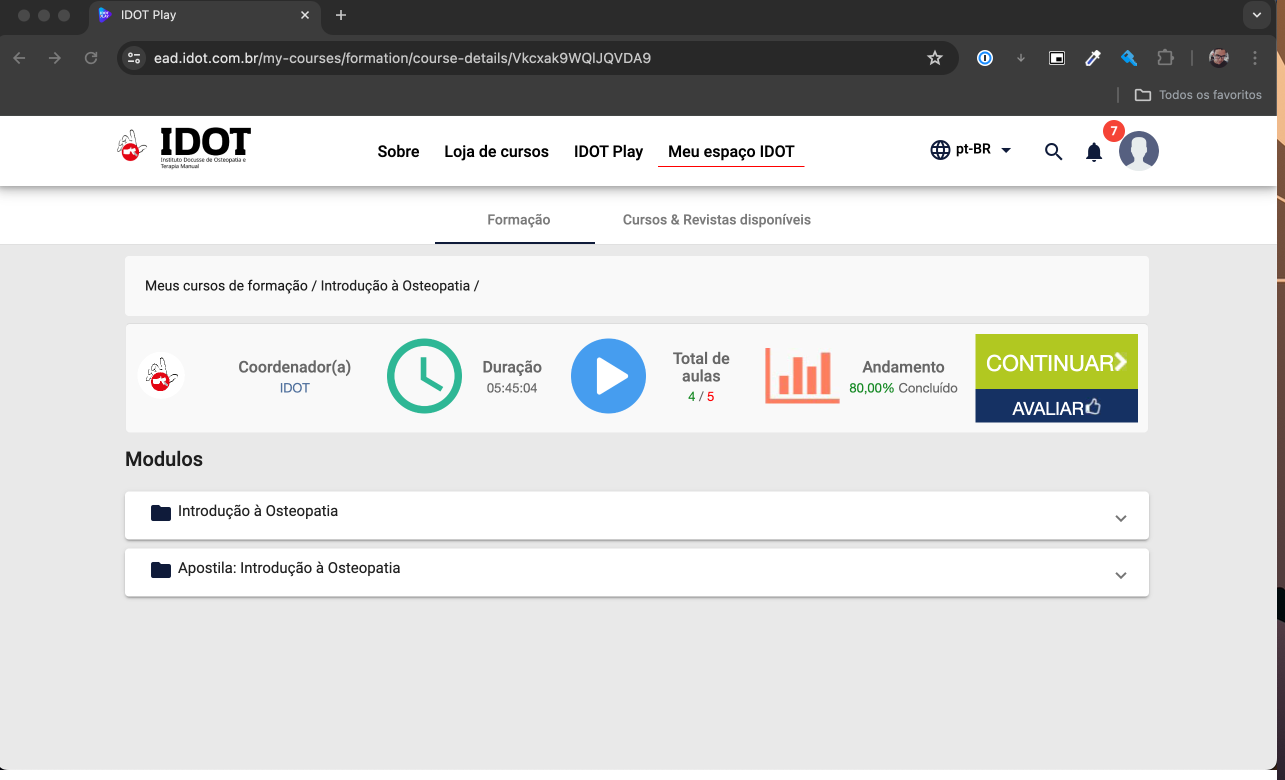
Task: Click the orange bar chart progress icon
Action: (802, 376)
